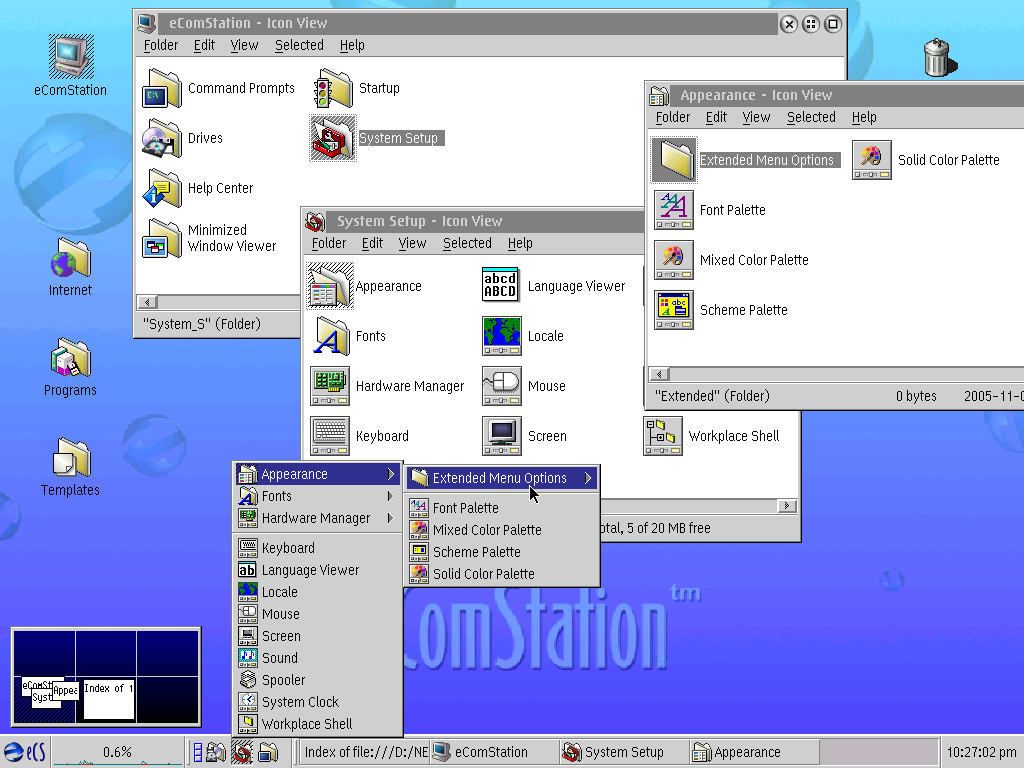
Task: Click the System Setup toolbox icon in eComStation window
Action: [x=333, y=138]
